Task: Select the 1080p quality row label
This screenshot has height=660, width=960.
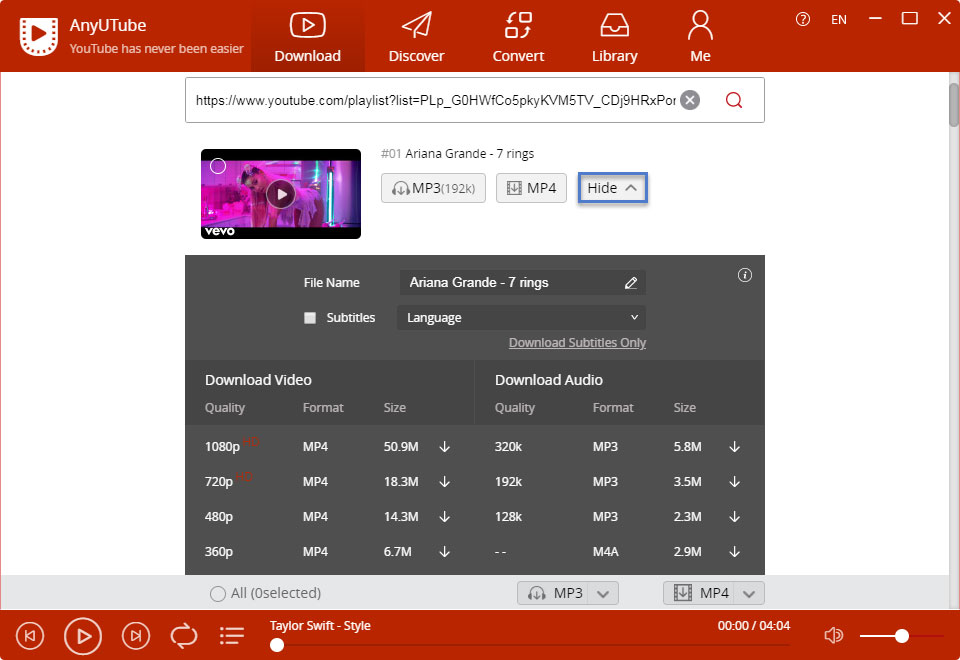Action: (222, 447)
